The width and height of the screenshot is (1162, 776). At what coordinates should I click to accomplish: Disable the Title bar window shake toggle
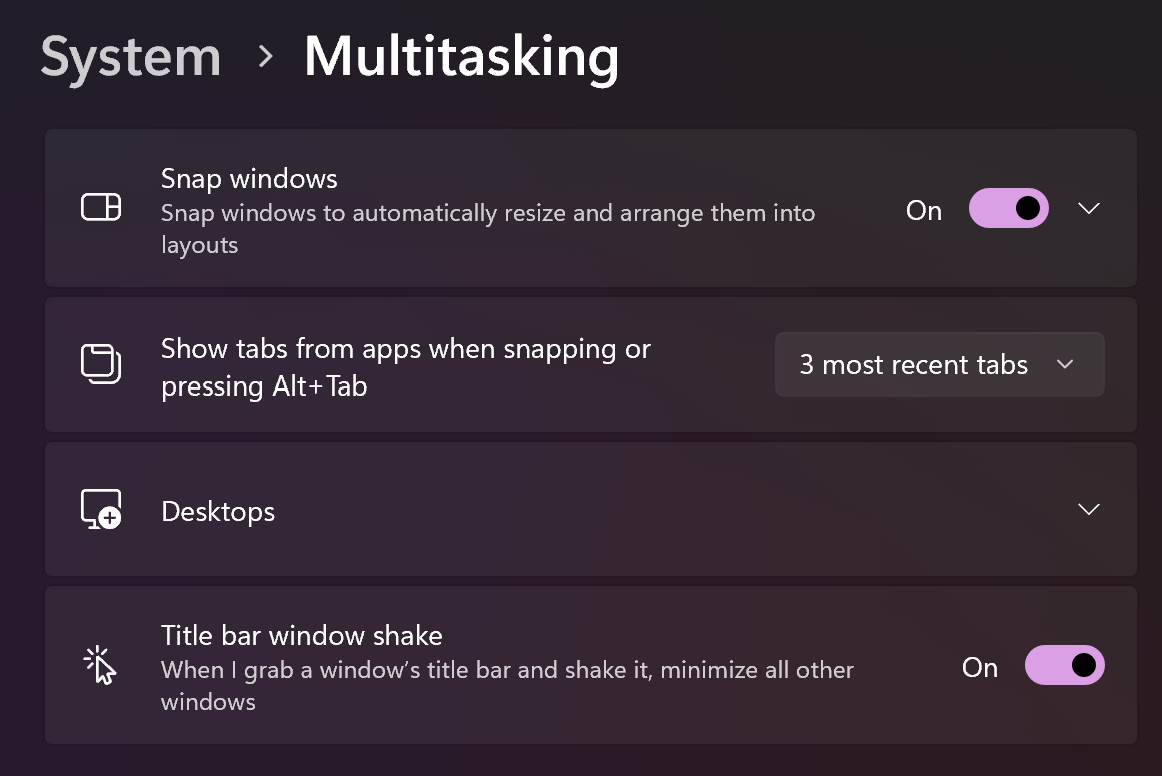1064,666
